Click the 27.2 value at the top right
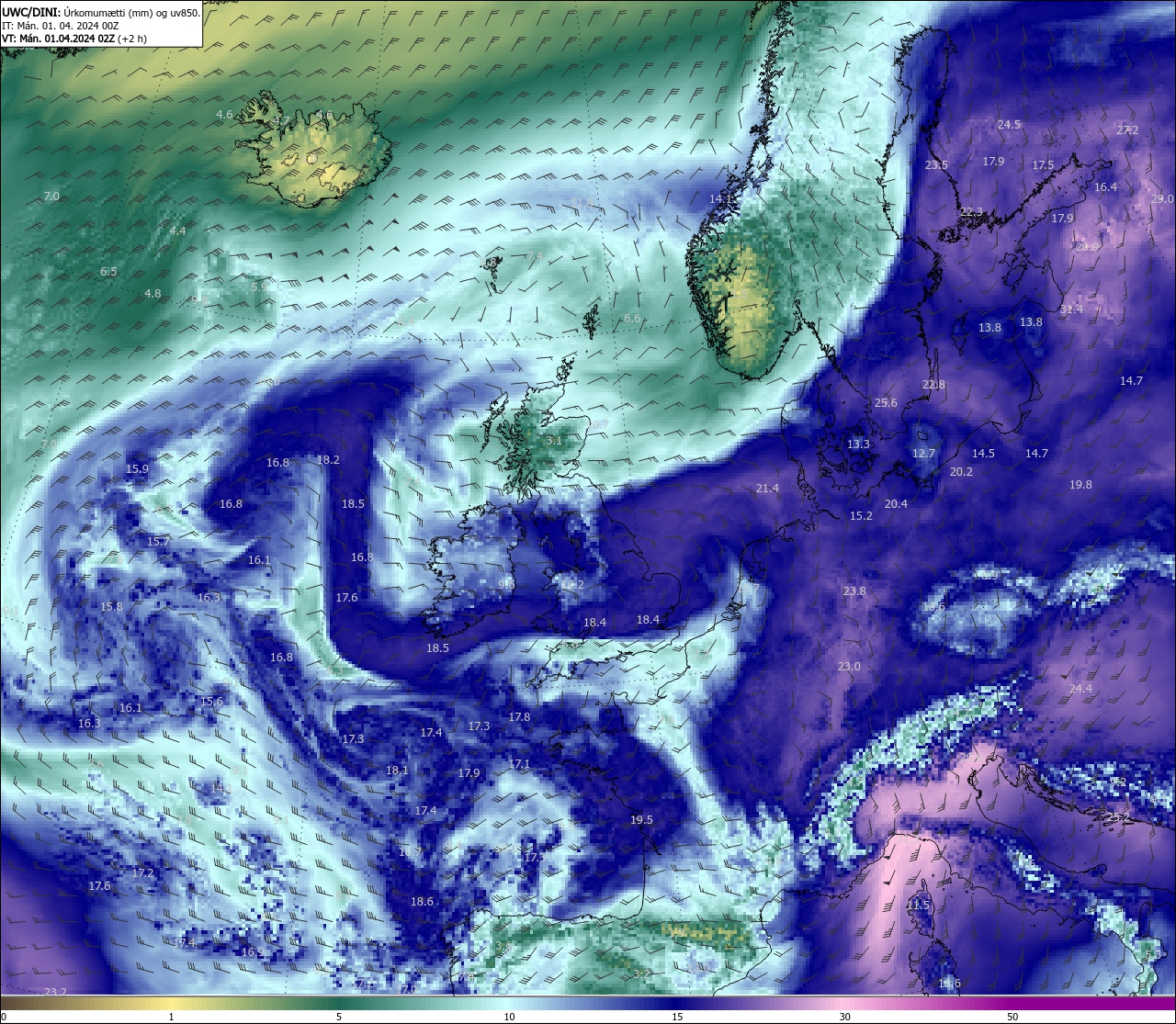The image size is (1176, 1024). [1127, 129]
